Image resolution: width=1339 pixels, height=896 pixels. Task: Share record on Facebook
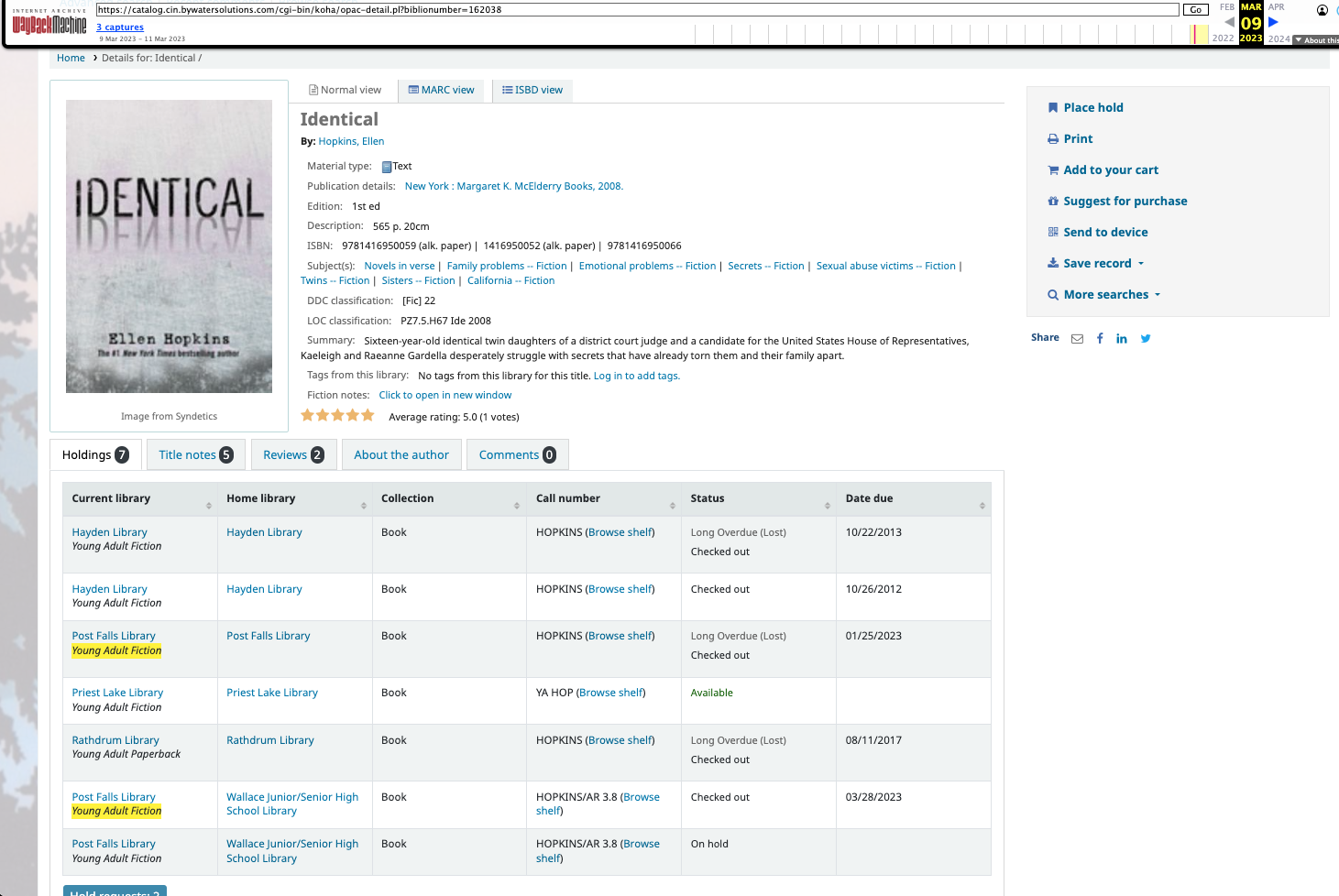(1100, 338)
